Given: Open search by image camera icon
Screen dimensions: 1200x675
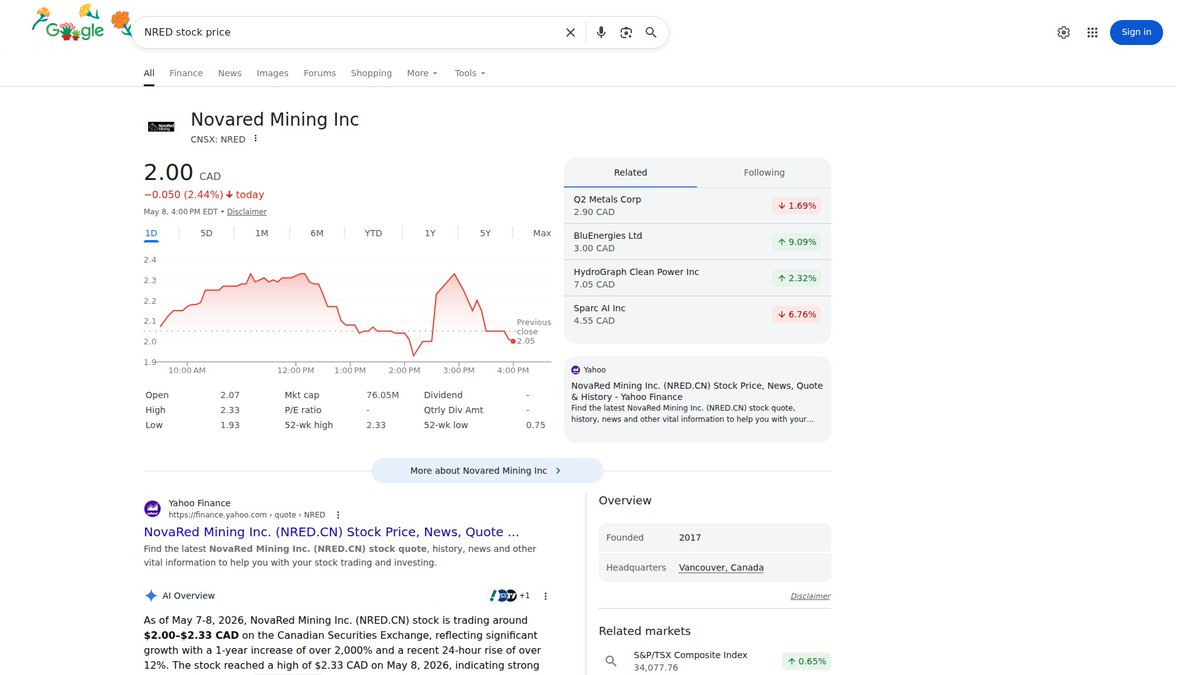Looking at the screenshot, I should coord(626,32).
